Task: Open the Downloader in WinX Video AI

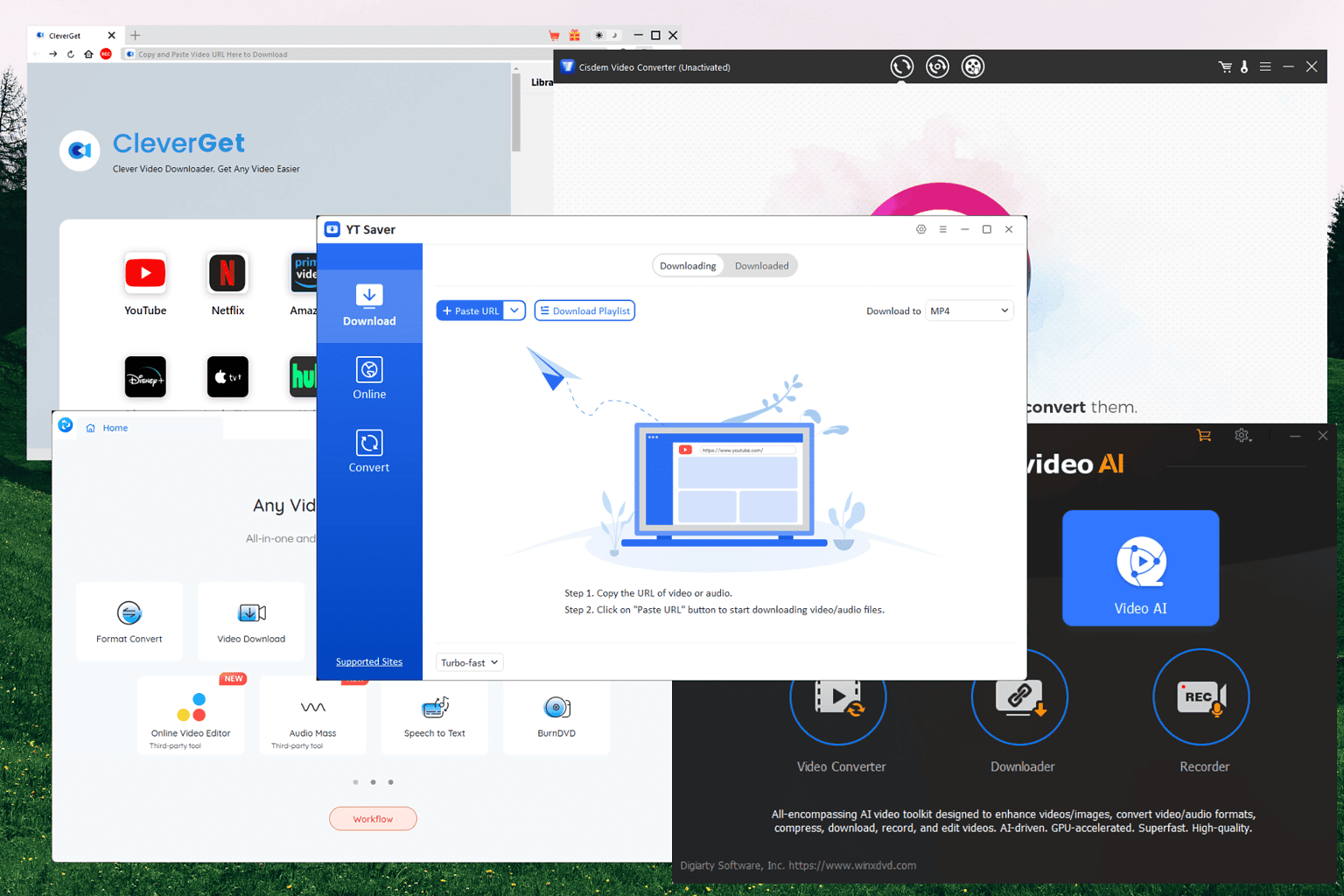Action: 1020,697
